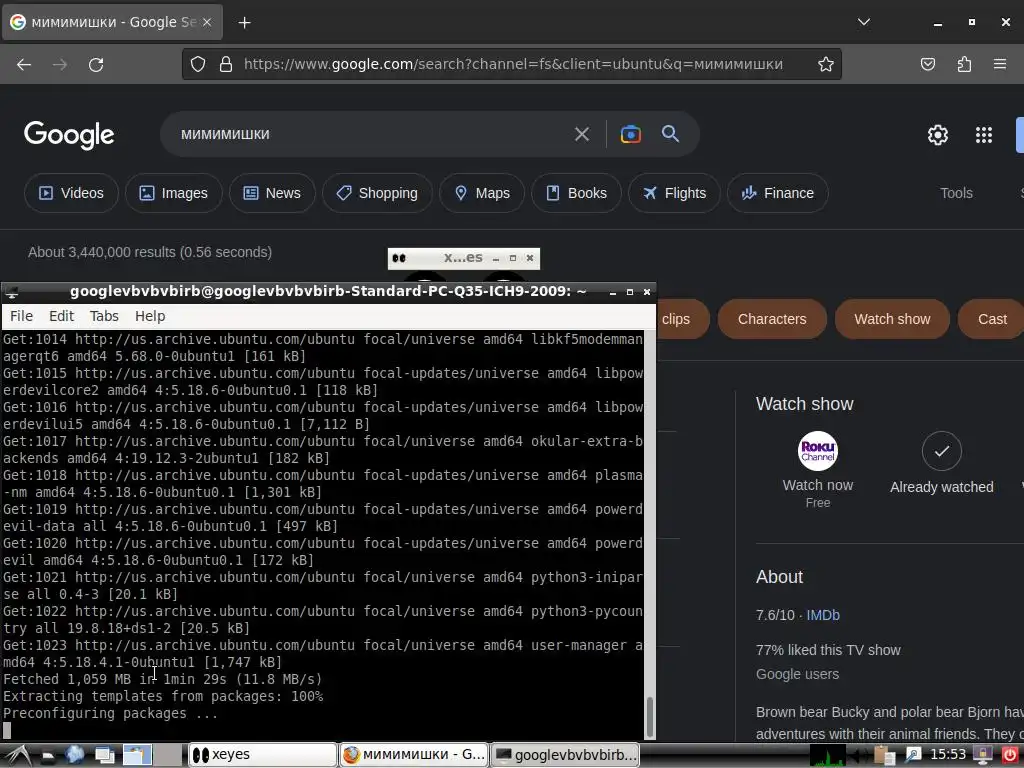Screen dimensions: 1024x768
Task: Open the clipboard manager tray icon
Action: click(885, 756)
